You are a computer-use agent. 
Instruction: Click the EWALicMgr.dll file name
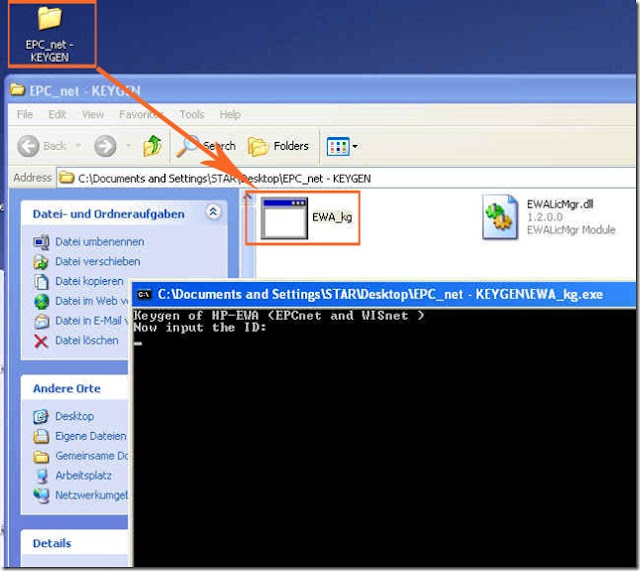[560, 204]
